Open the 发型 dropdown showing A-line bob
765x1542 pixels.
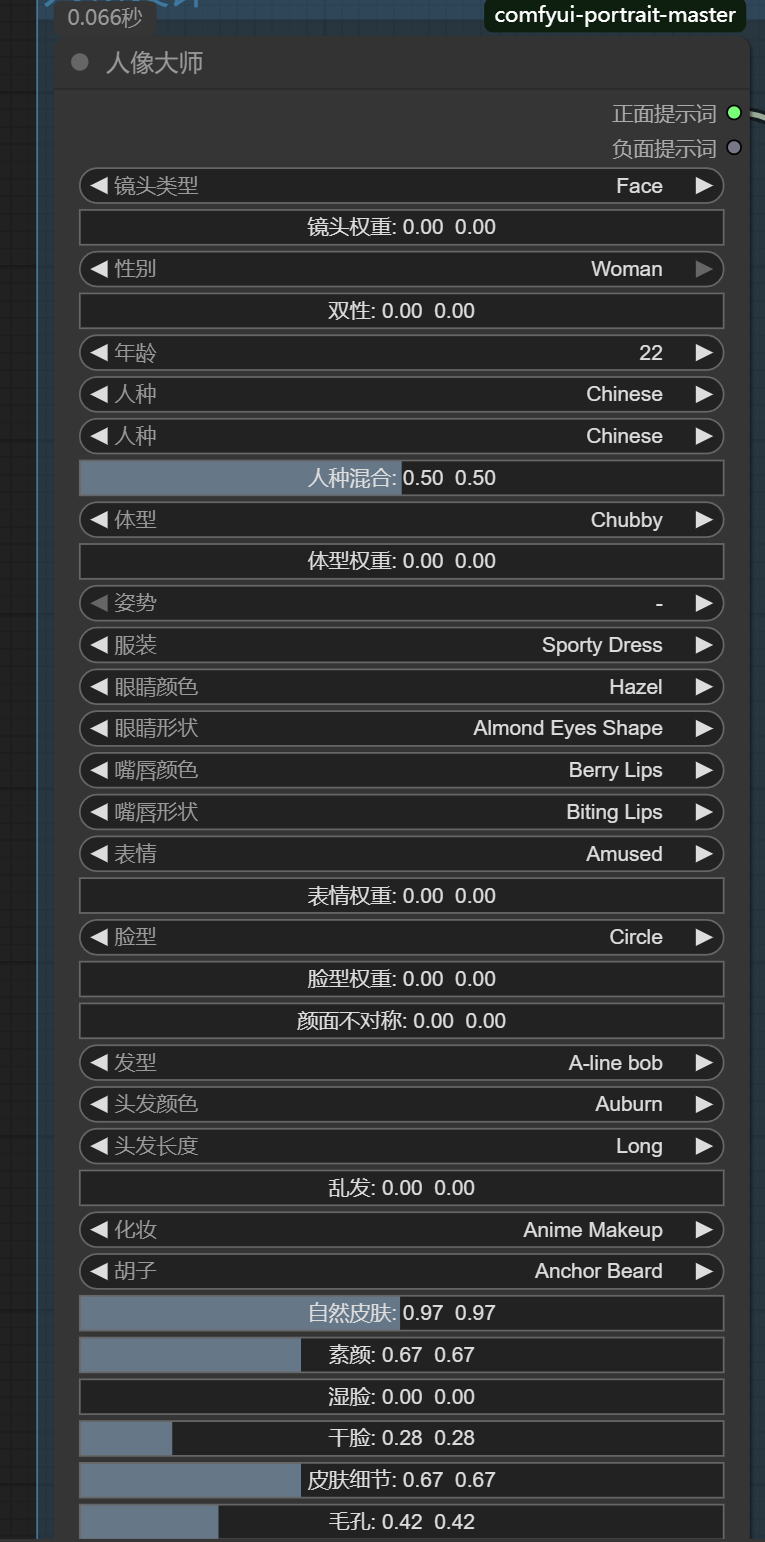click(x=401, y=1063)
